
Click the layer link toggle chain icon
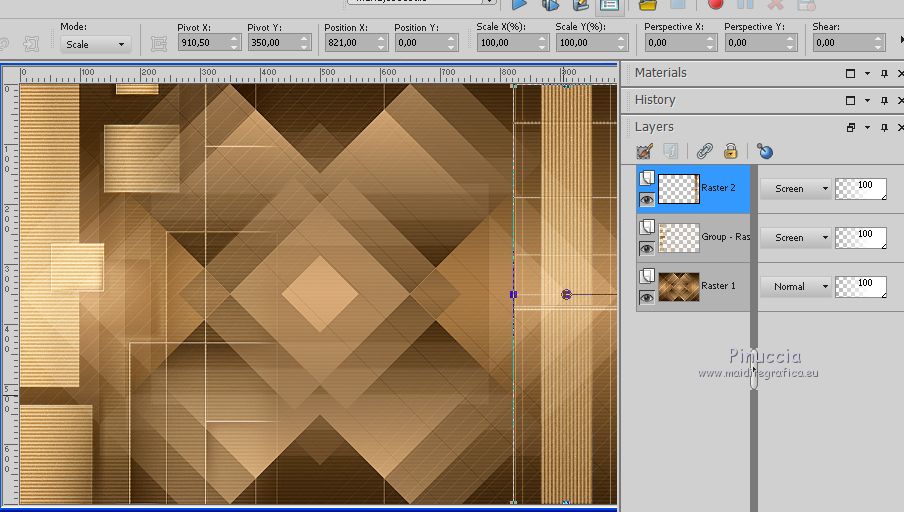(x=705, y=152)
